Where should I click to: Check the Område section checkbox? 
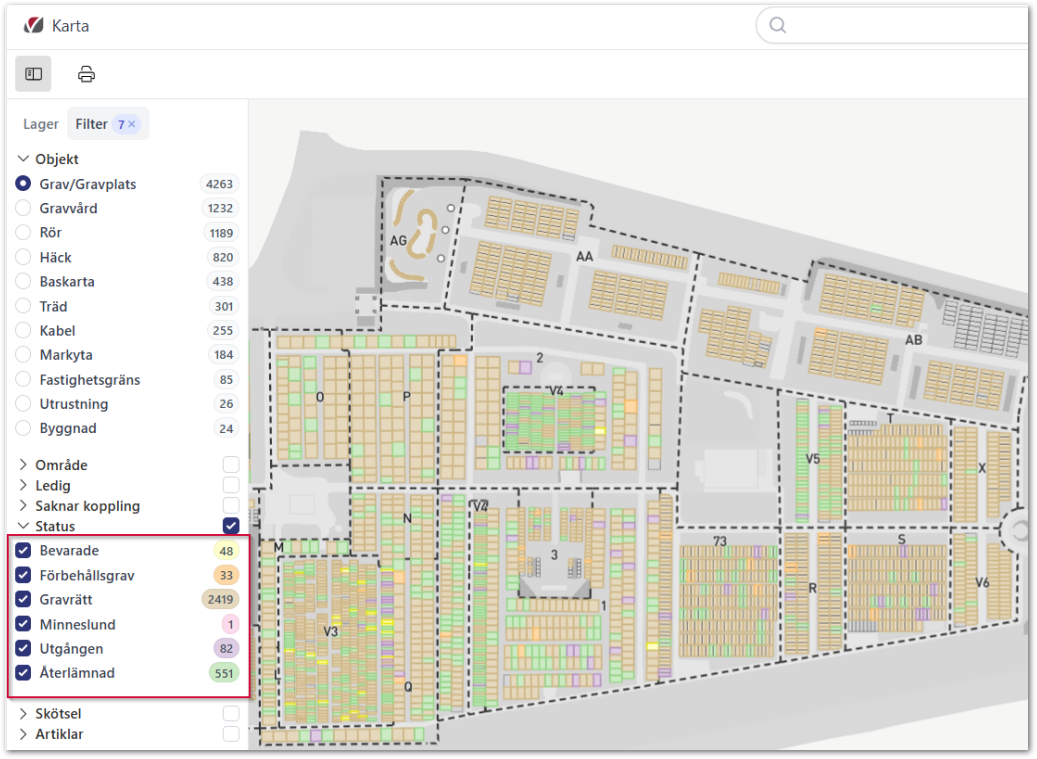231,465
